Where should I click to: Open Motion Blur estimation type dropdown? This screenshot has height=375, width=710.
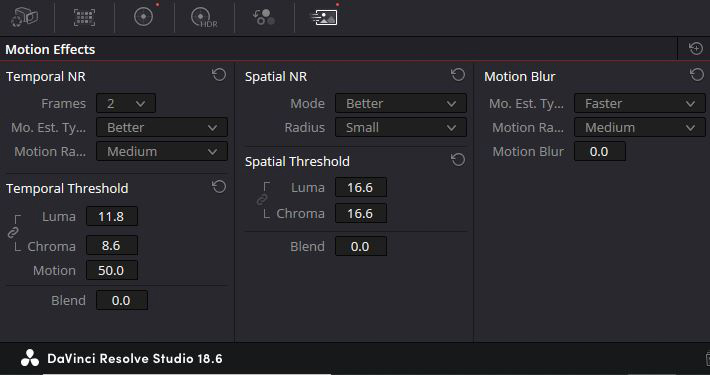[640, 103]
